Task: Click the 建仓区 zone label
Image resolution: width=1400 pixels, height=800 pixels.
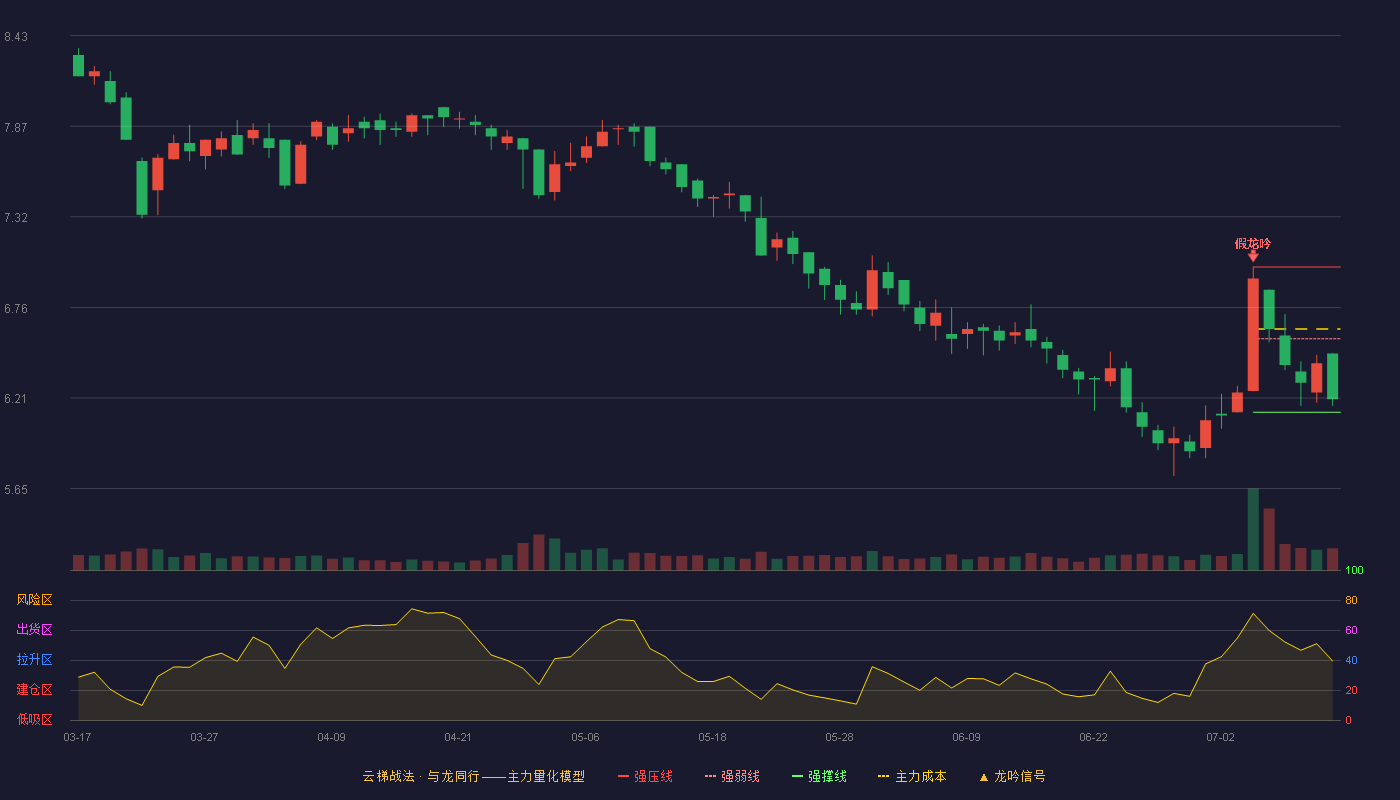Action: (x=34, y=690)
